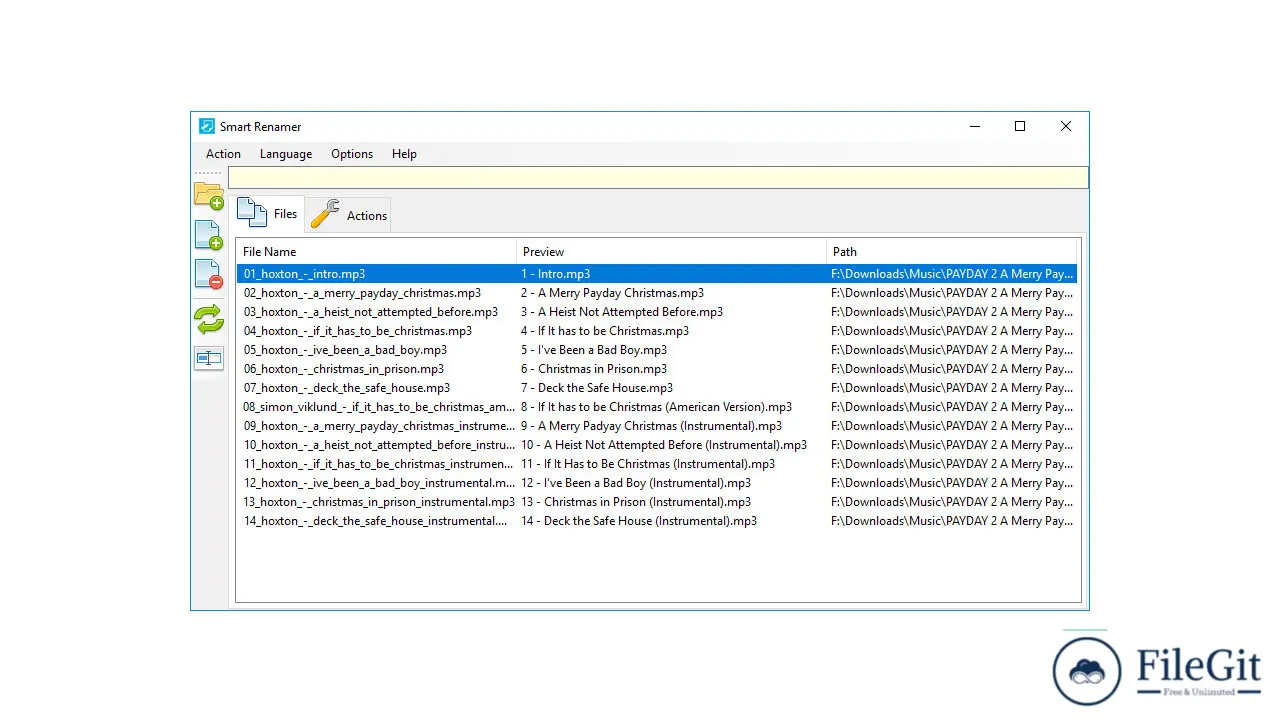
Task: Select file 05_hoxton_-_ive_been_a_bad_boy.mp3
Action: point(345,350)
